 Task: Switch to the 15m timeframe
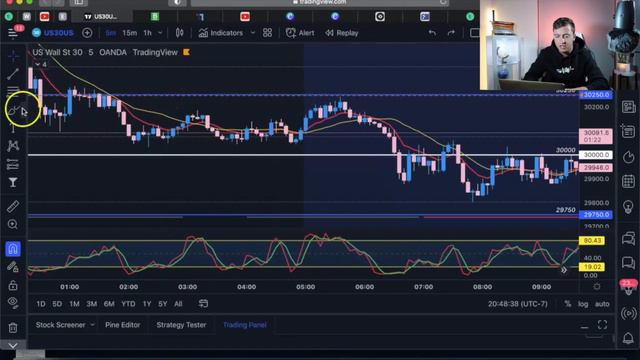tap(129, 33)
